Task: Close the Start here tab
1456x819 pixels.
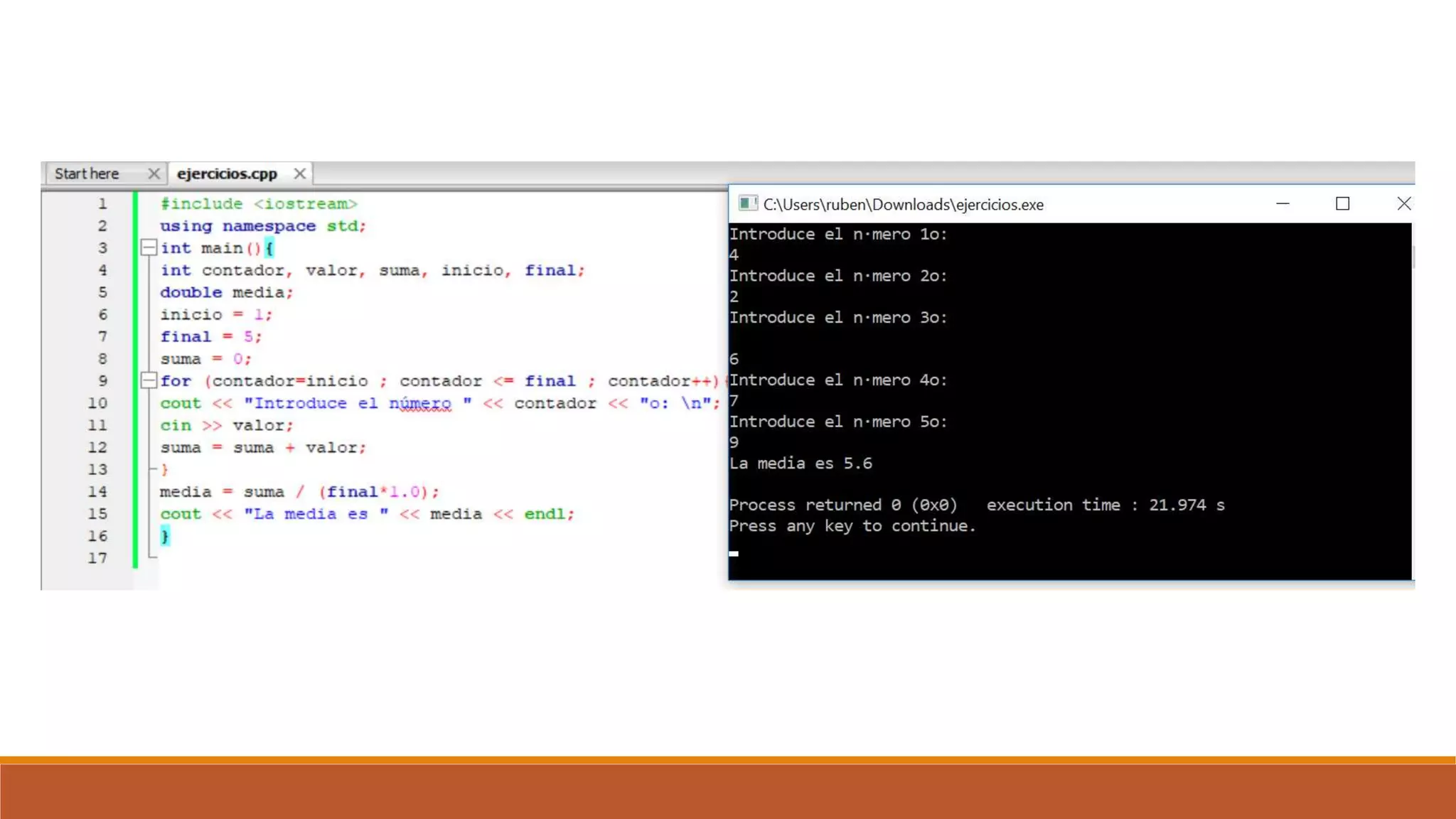Action: 154,173
